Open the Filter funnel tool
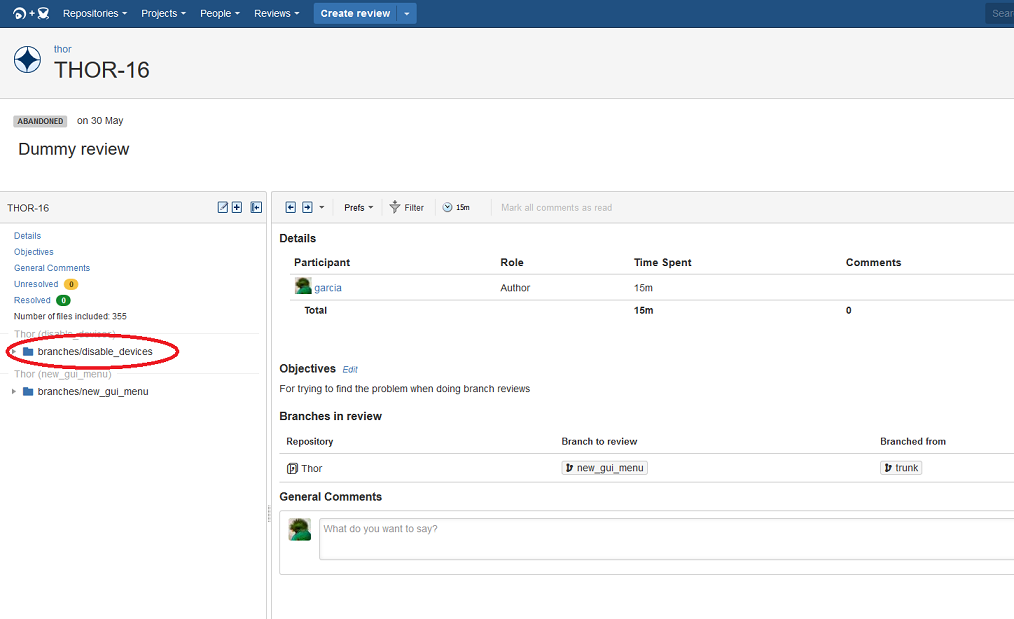1014x619 pixels. pos(407,208)
